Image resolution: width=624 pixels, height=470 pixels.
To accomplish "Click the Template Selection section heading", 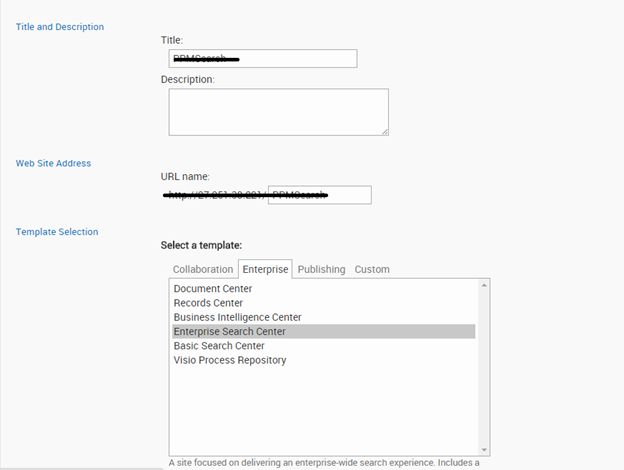I will (x=56, y=232).
